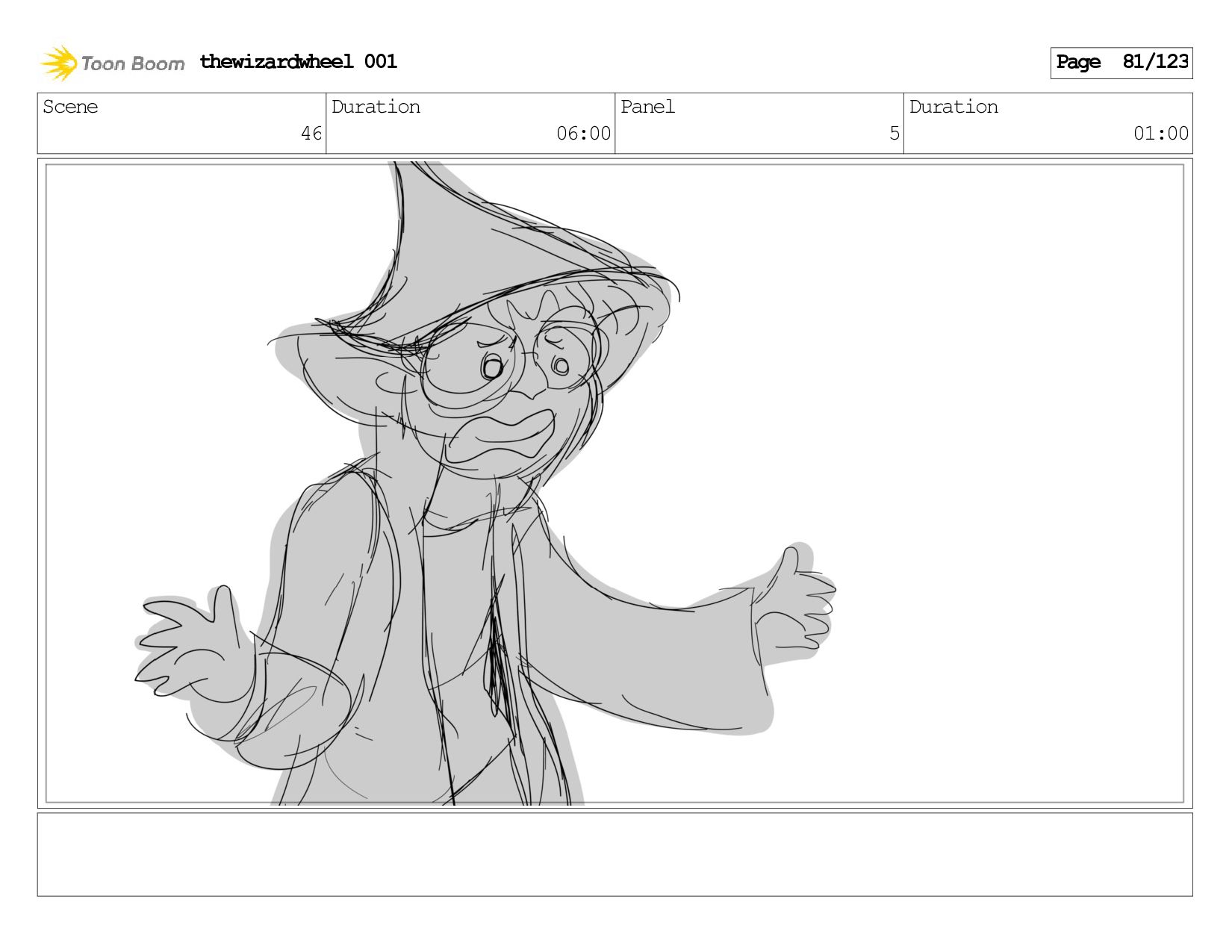Click the project title thewizardwheel 001
1232x952 pixels.
click(298, 61)
